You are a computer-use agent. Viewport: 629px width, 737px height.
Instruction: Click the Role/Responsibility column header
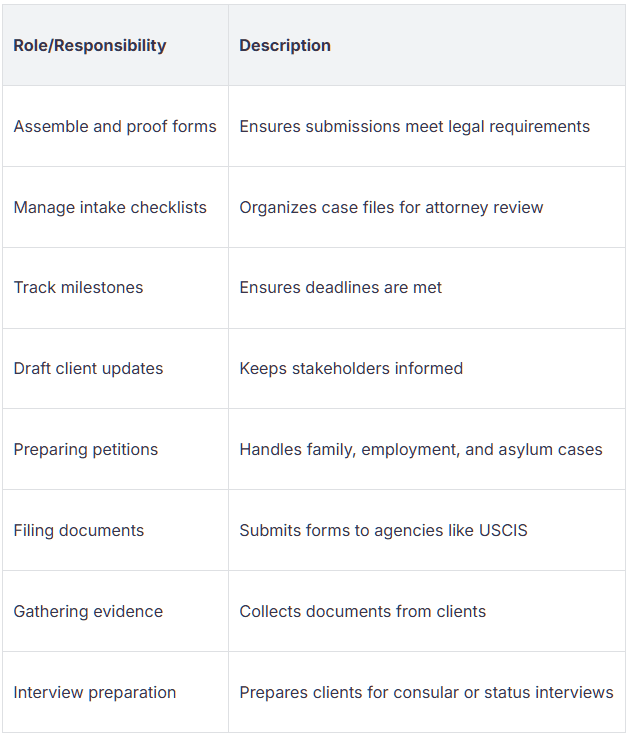[x=90, y=45]
